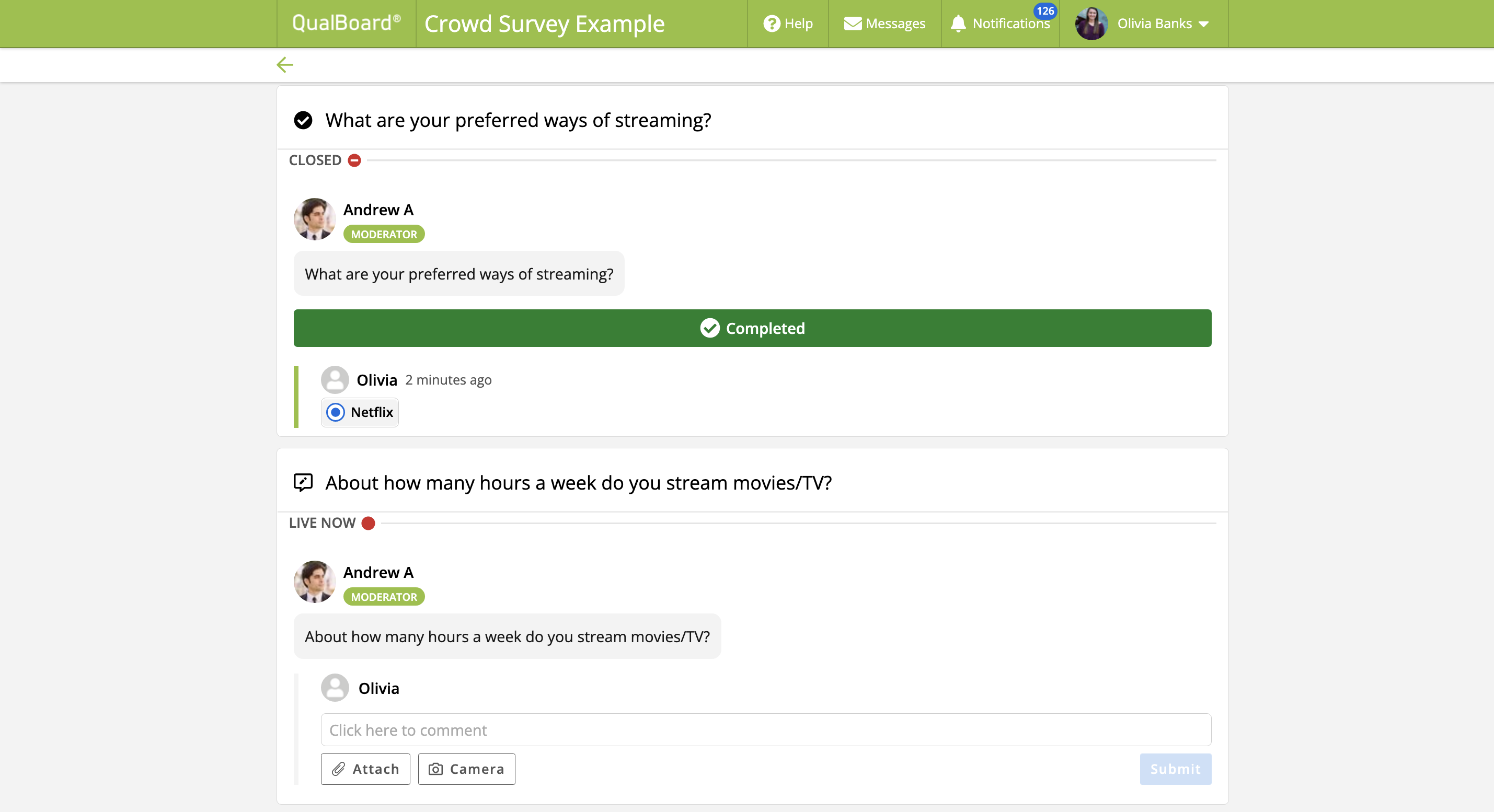The image size is (1494, 812).
Task: Click Andrew A's avatar in first question
Action: (x=314, y=219)
